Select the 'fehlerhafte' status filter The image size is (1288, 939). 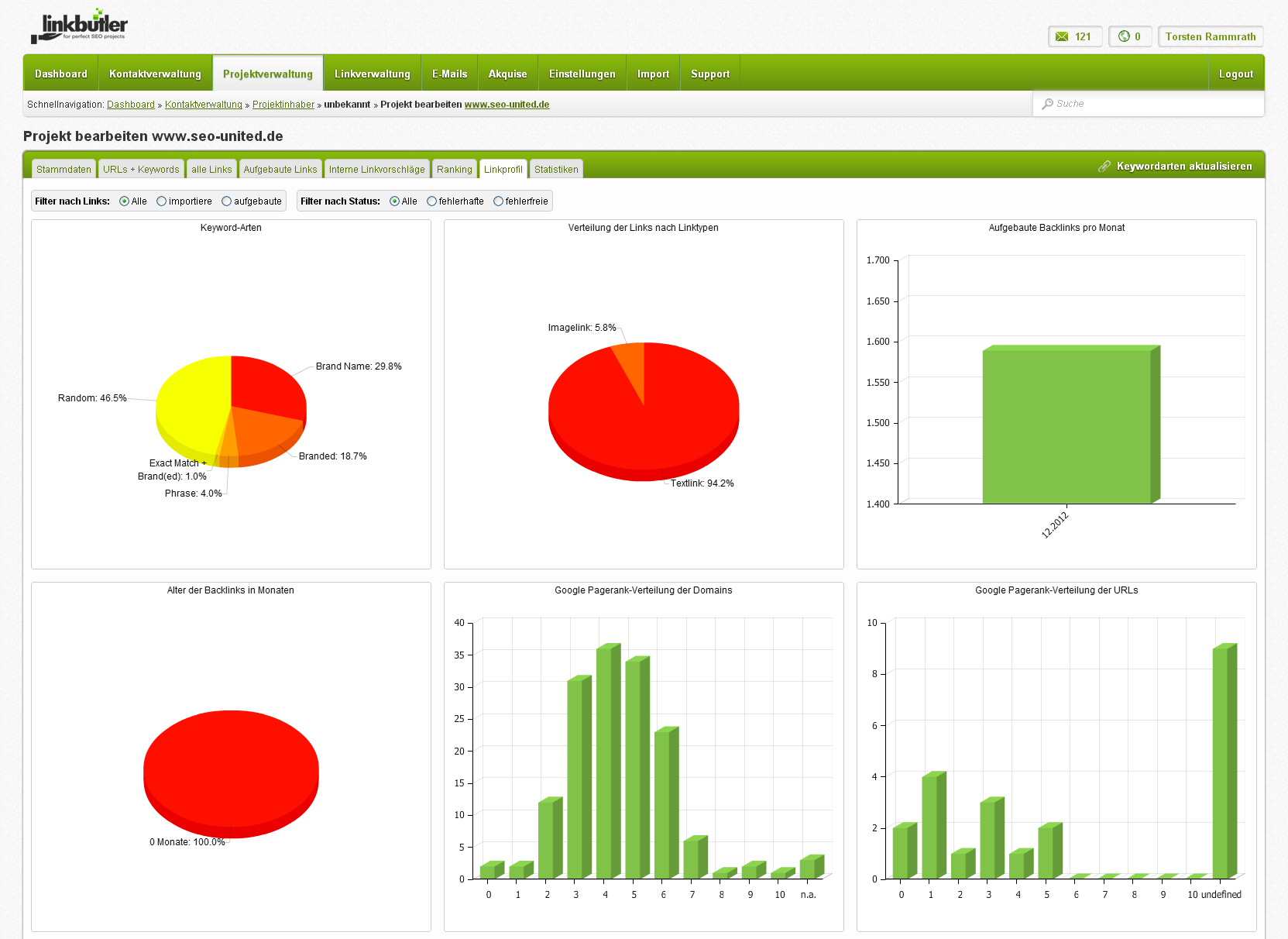[x=431, y=201]
